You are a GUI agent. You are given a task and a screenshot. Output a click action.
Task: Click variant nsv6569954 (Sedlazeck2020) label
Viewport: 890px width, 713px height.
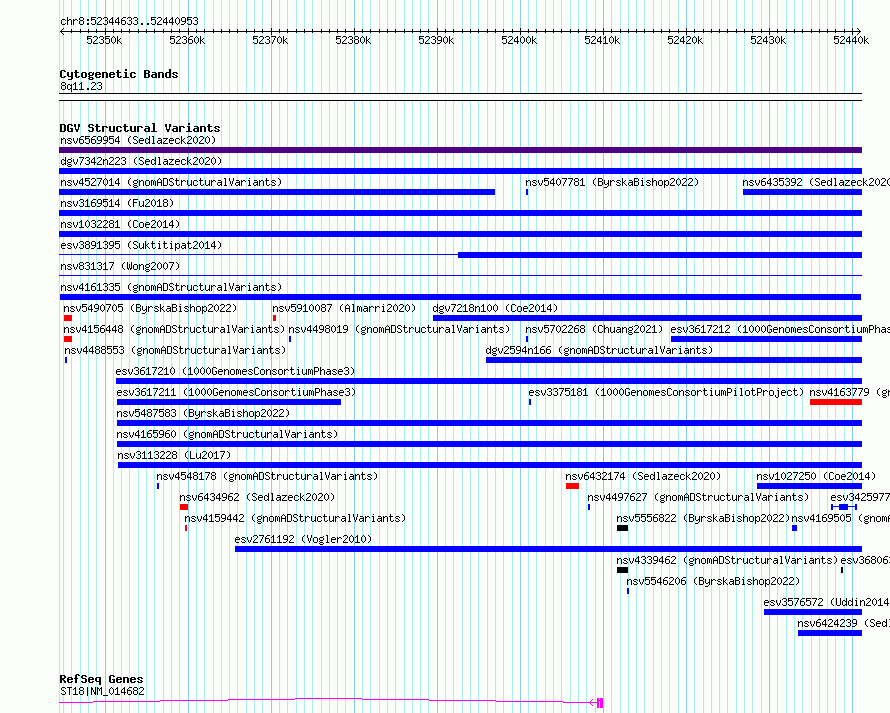[x=138, y=140]
